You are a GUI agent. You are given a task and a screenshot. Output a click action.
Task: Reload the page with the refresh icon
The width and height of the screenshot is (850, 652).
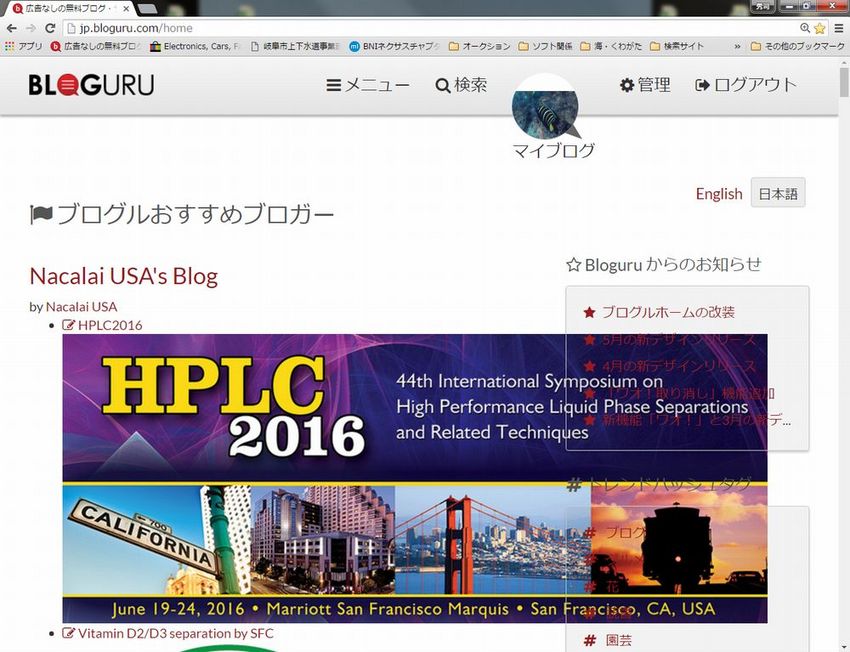[x=50, y=28]
